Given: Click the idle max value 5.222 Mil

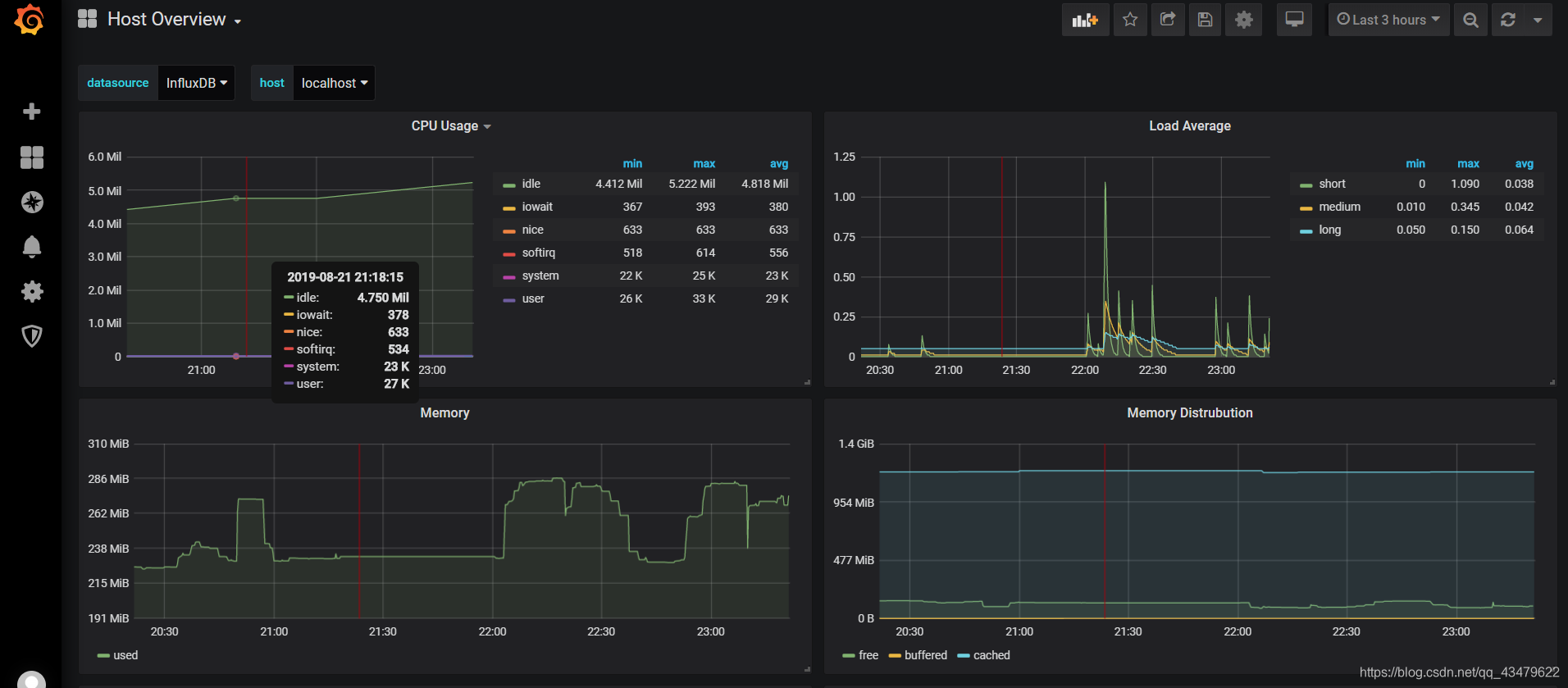Looking at the screenshot, I should coord(691,184).
